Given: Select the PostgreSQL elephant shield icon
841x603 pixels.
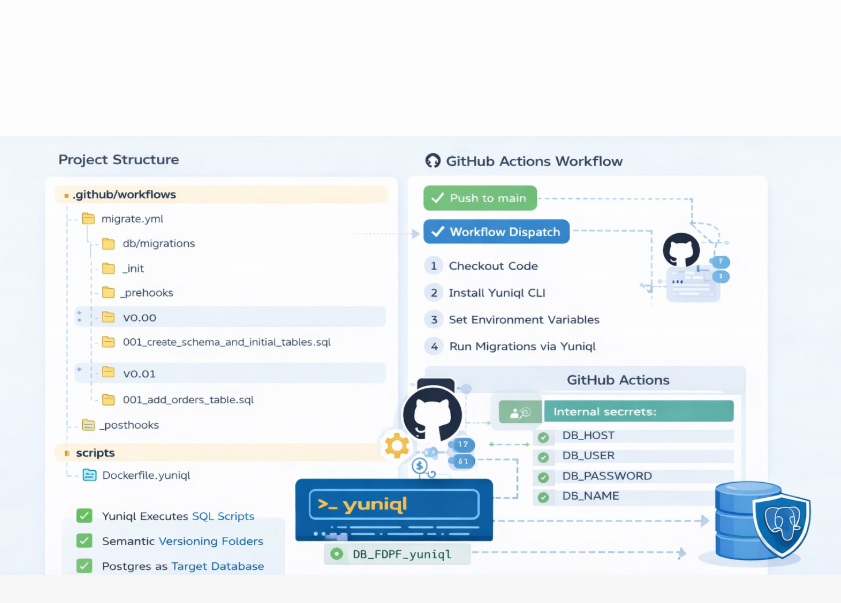Looking at the screenshot, I should coord(784,527).
